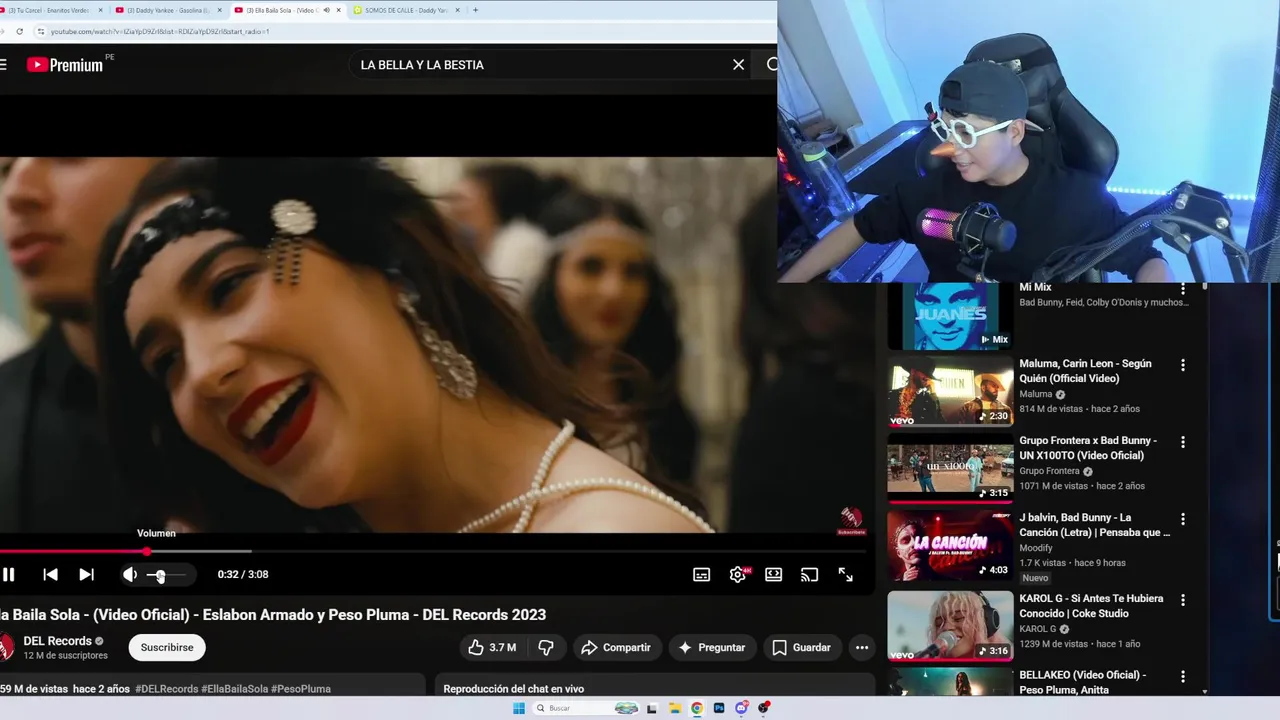
Task: Open Discord from the taskbar
Action: (x=741, y=708)
